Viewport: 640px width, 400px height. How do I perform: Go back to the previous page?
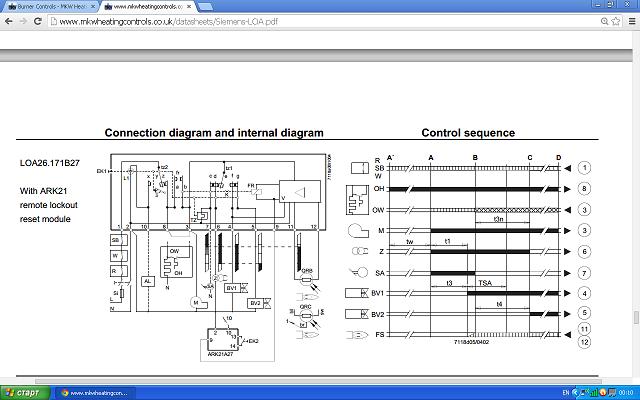9,20
